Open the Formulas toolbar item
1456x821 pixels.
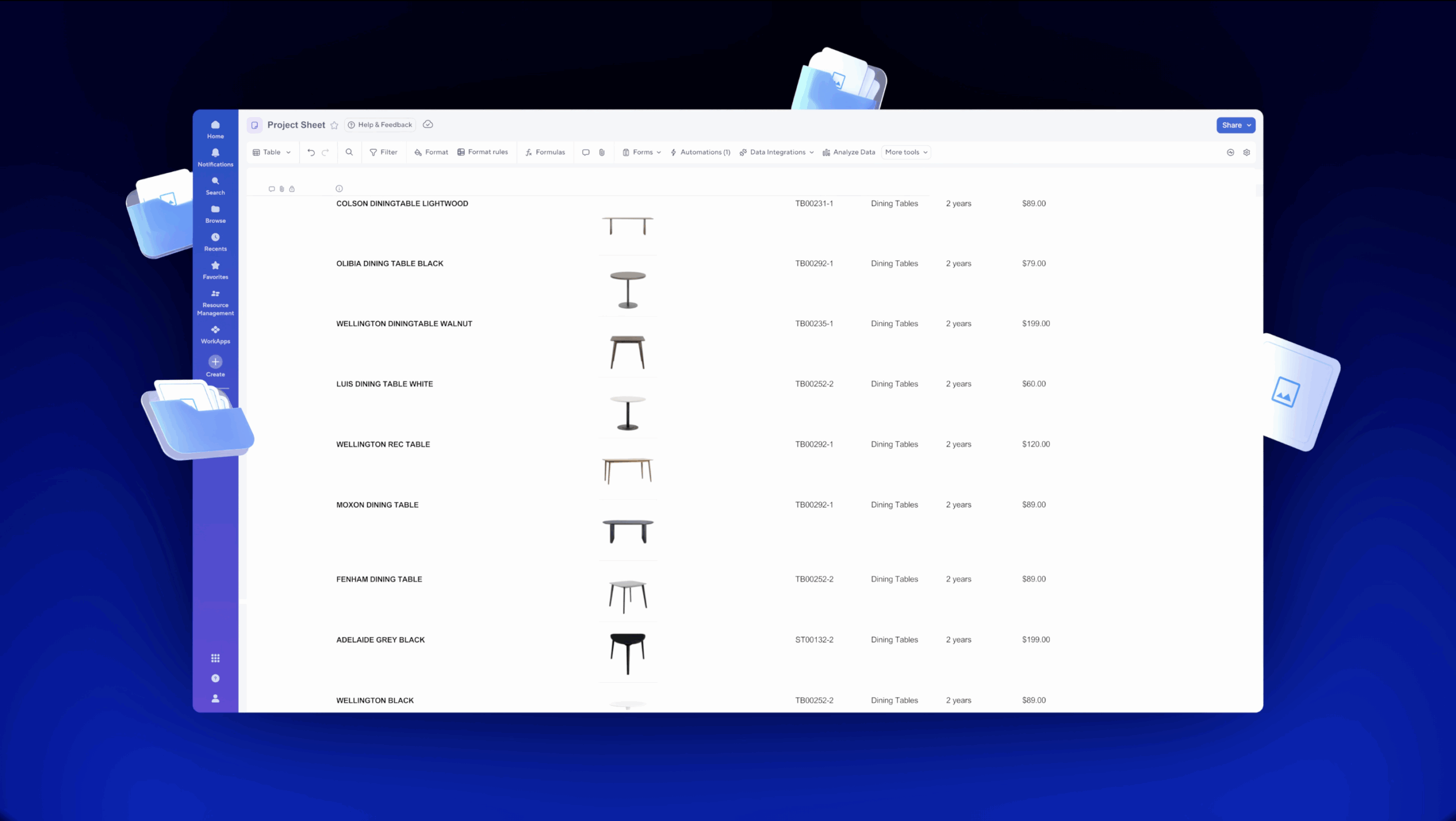coord(545,152)
